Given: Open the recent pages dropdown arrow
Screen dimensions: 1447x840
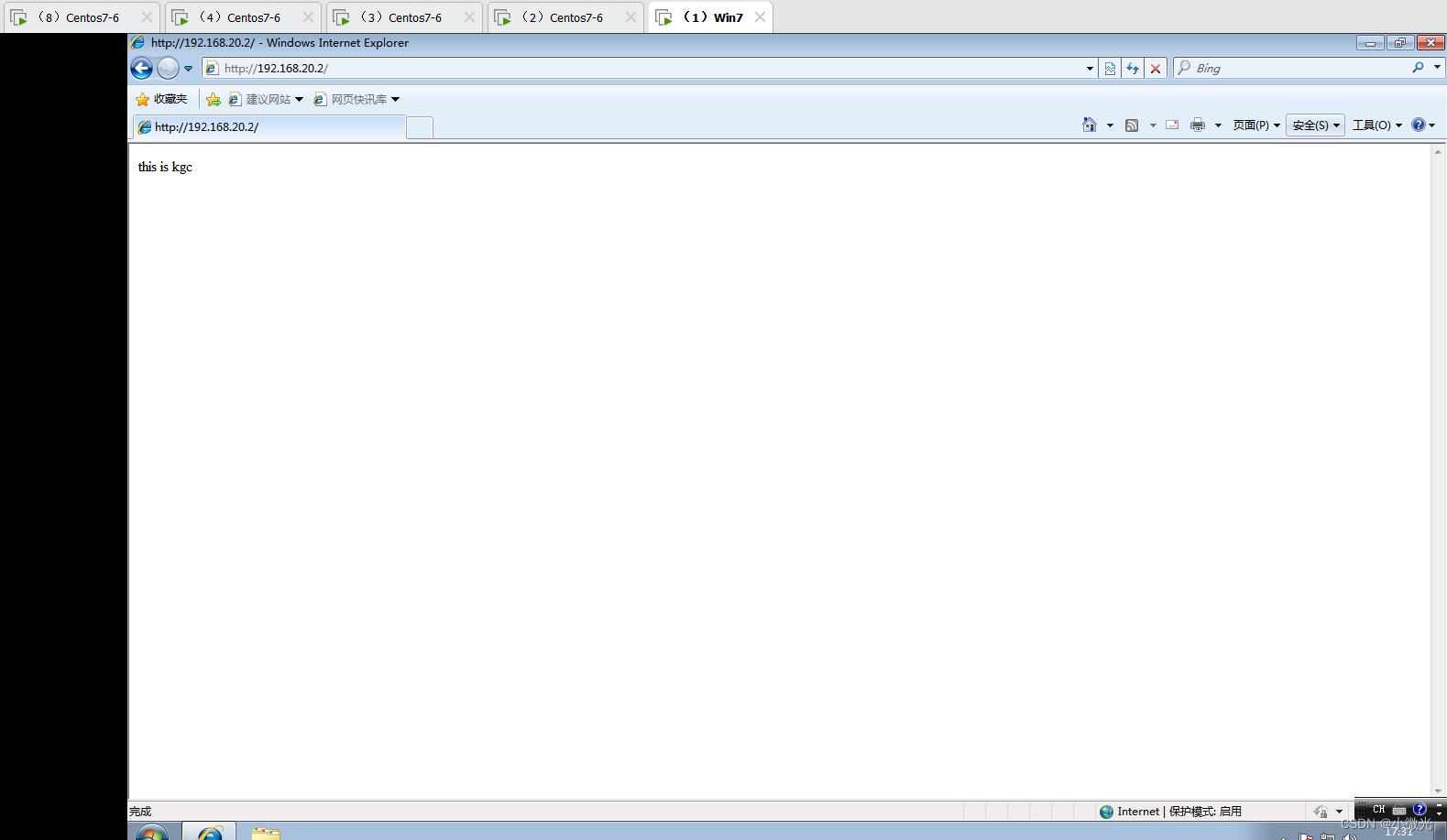Looking at the screenshot, I should click(x=189, y=69).
